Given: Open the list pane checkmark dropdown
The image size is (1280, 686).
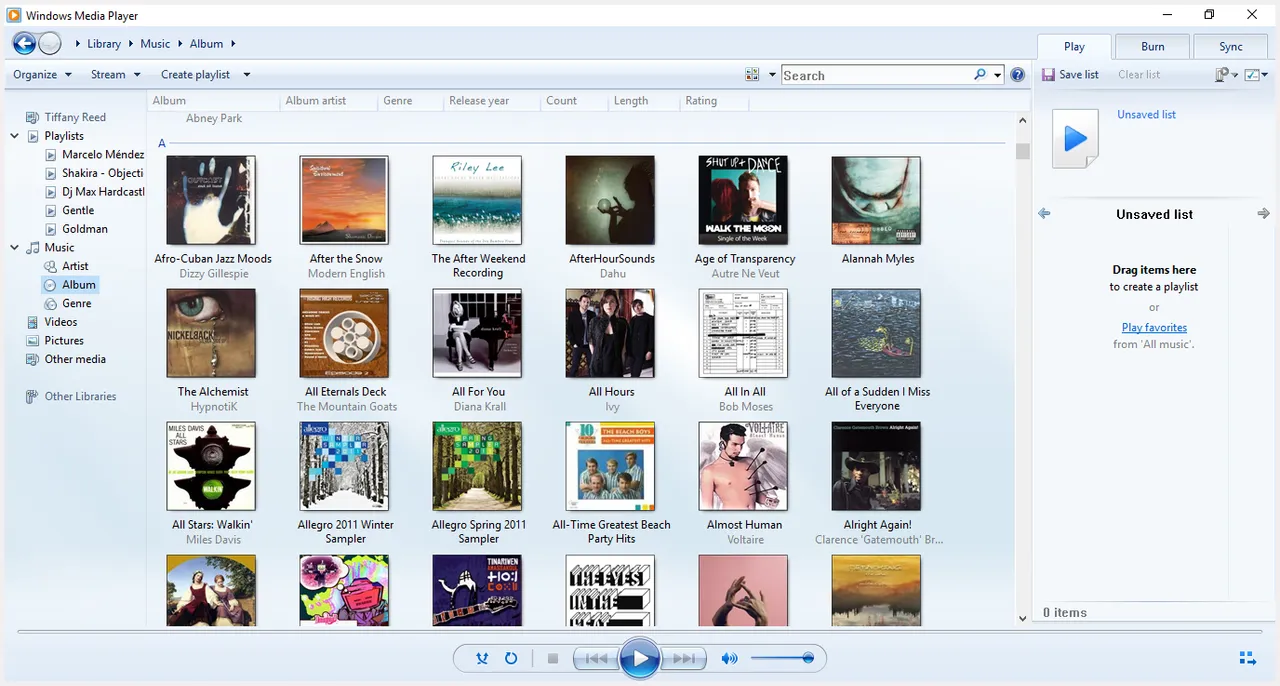Looking at the screenshot, I should (x=1257, y=75).
